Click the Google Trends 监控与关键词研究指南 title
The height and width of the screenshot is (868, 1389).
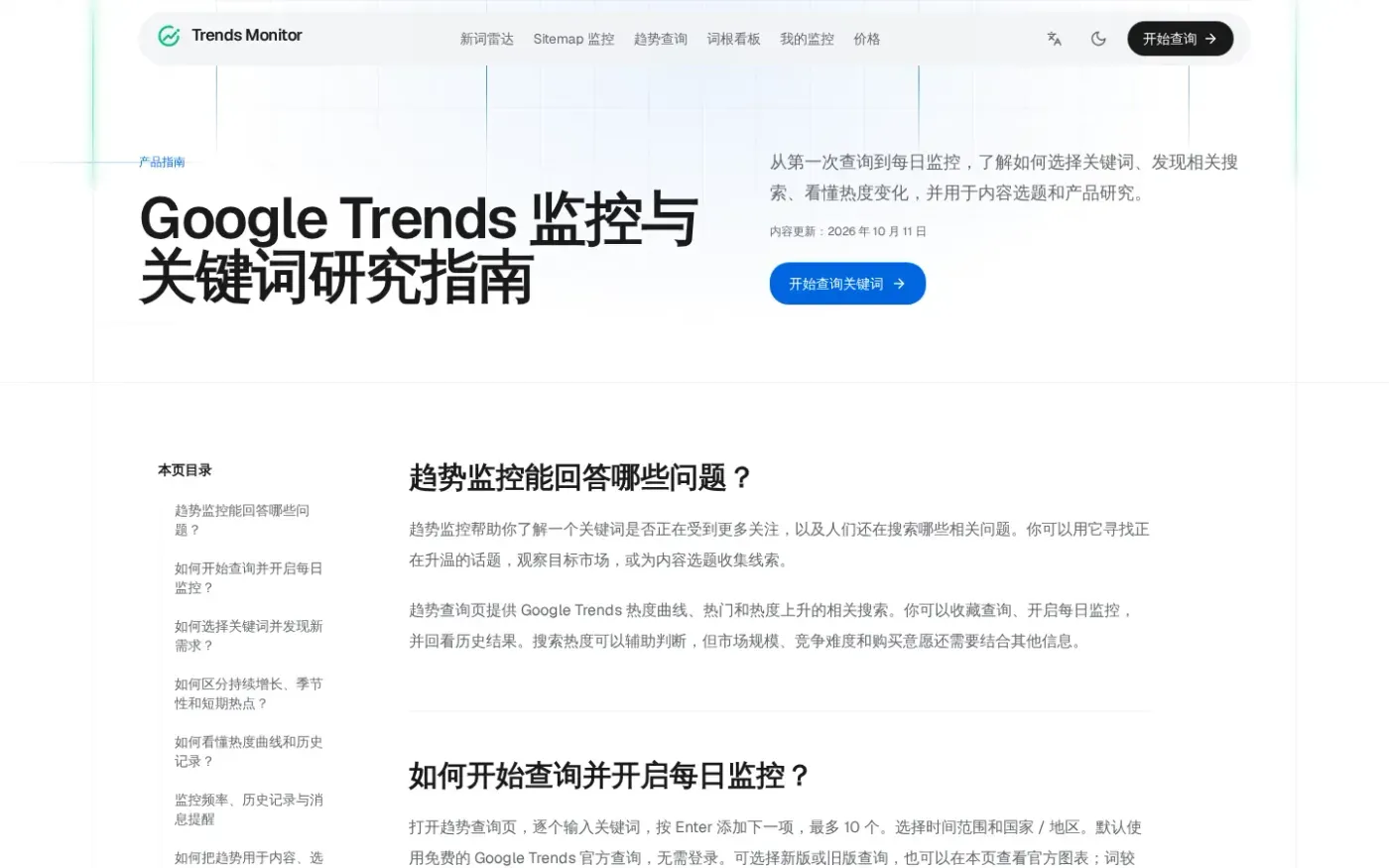(x=419, y=248)
